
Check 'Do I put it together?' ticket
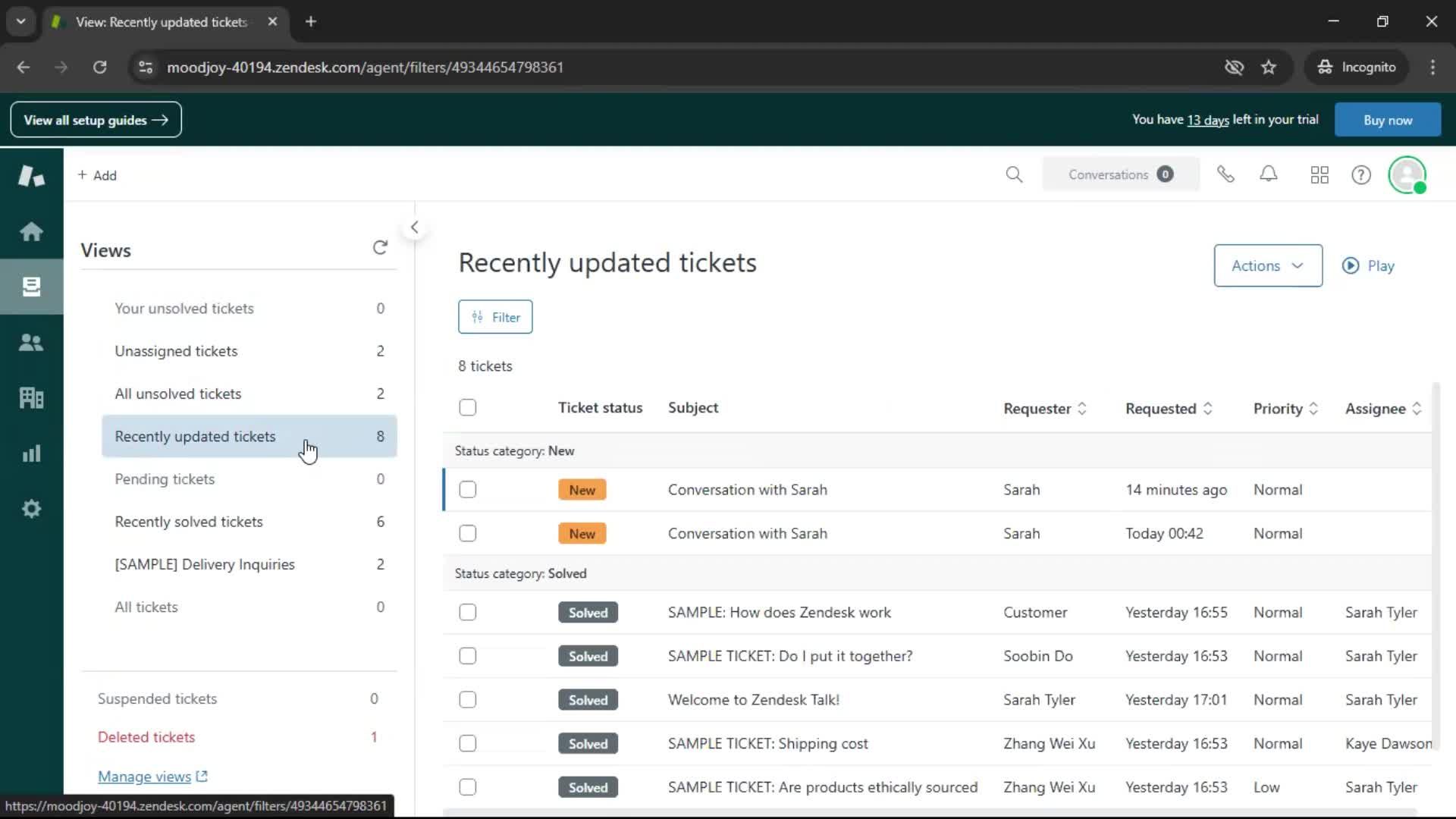pos(468,656)
